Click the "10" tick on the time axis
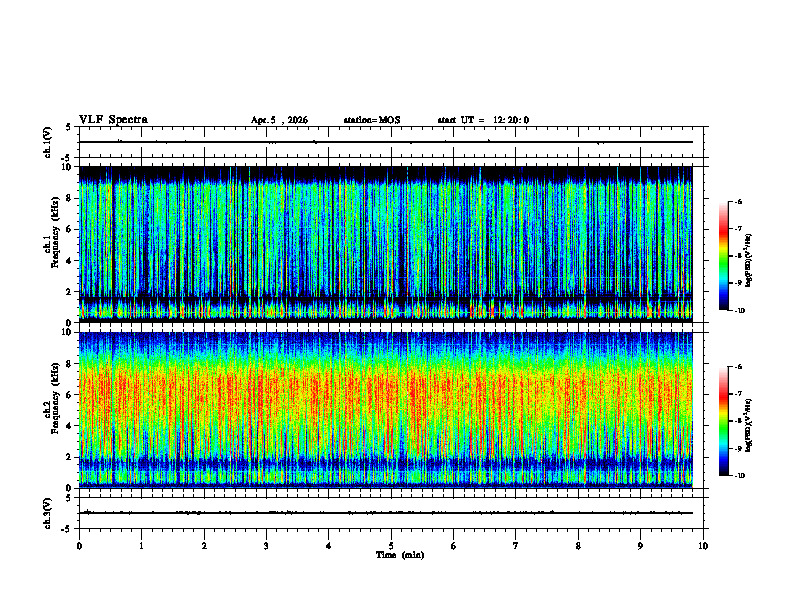Image resolution: width=792 pixels, height=612 pixels. 703,546
